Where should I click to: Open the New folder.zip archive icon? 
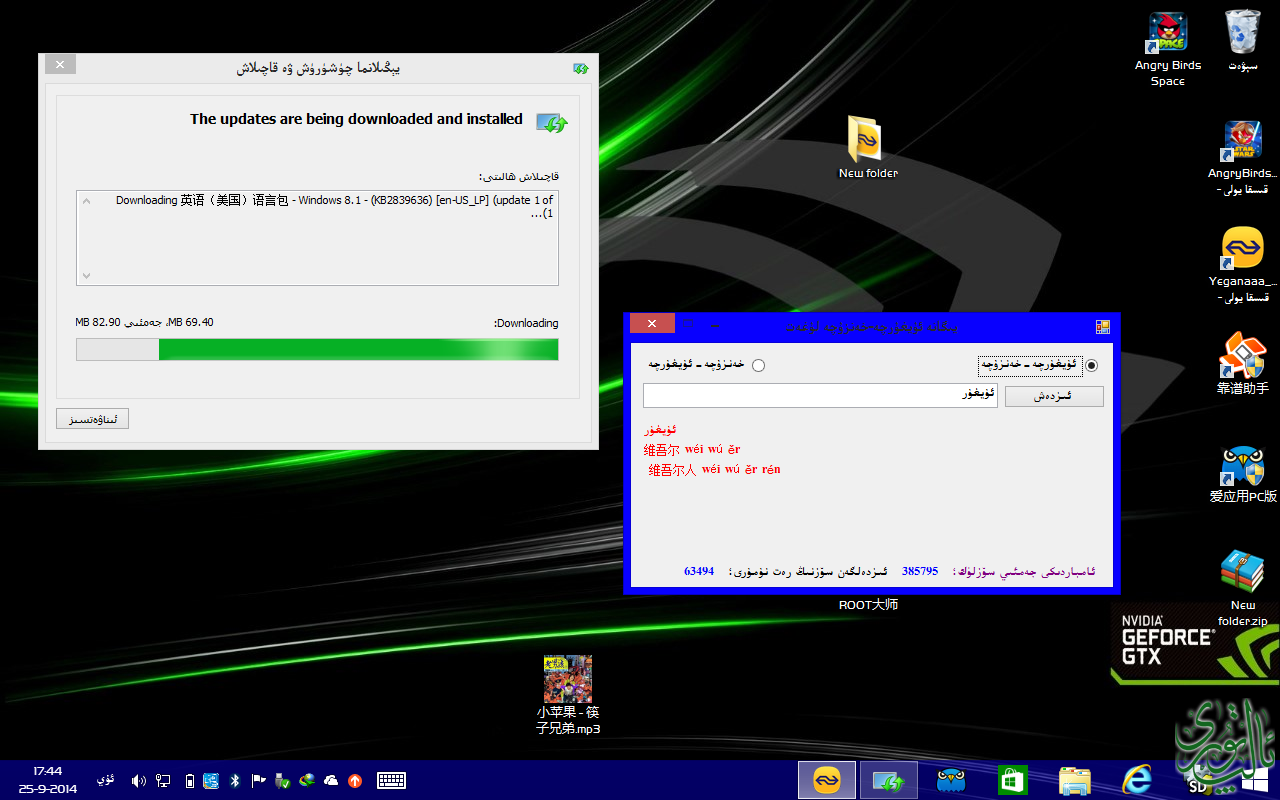click(x=1242, y=588)
